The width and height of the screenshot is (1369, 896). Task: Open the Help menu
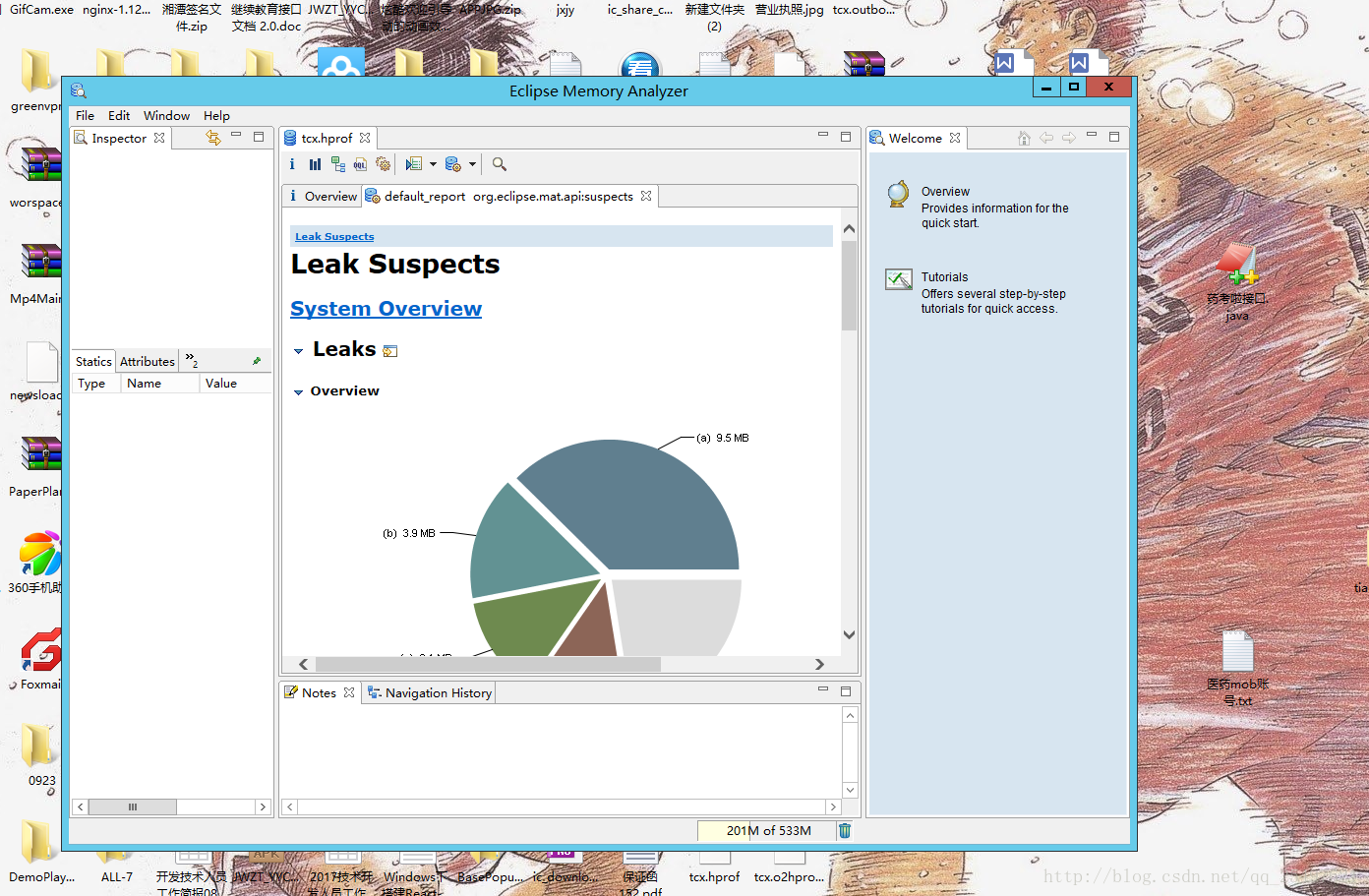point(216,115)
